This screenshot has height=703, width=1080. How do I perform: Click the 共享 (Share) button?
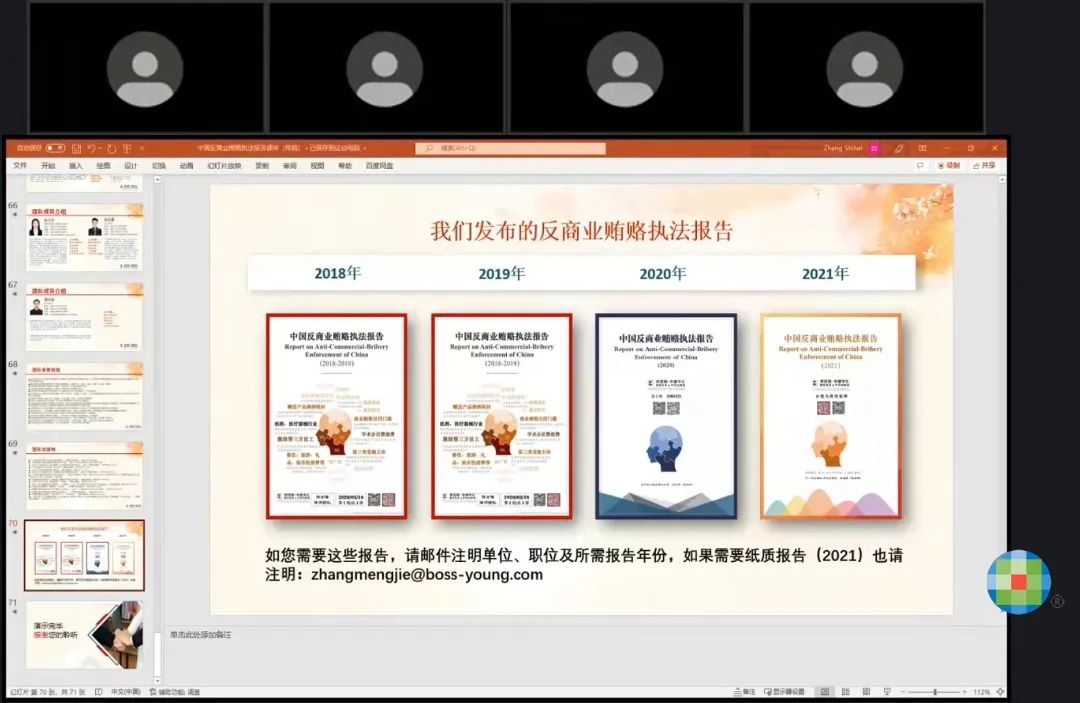coord(983,165)
